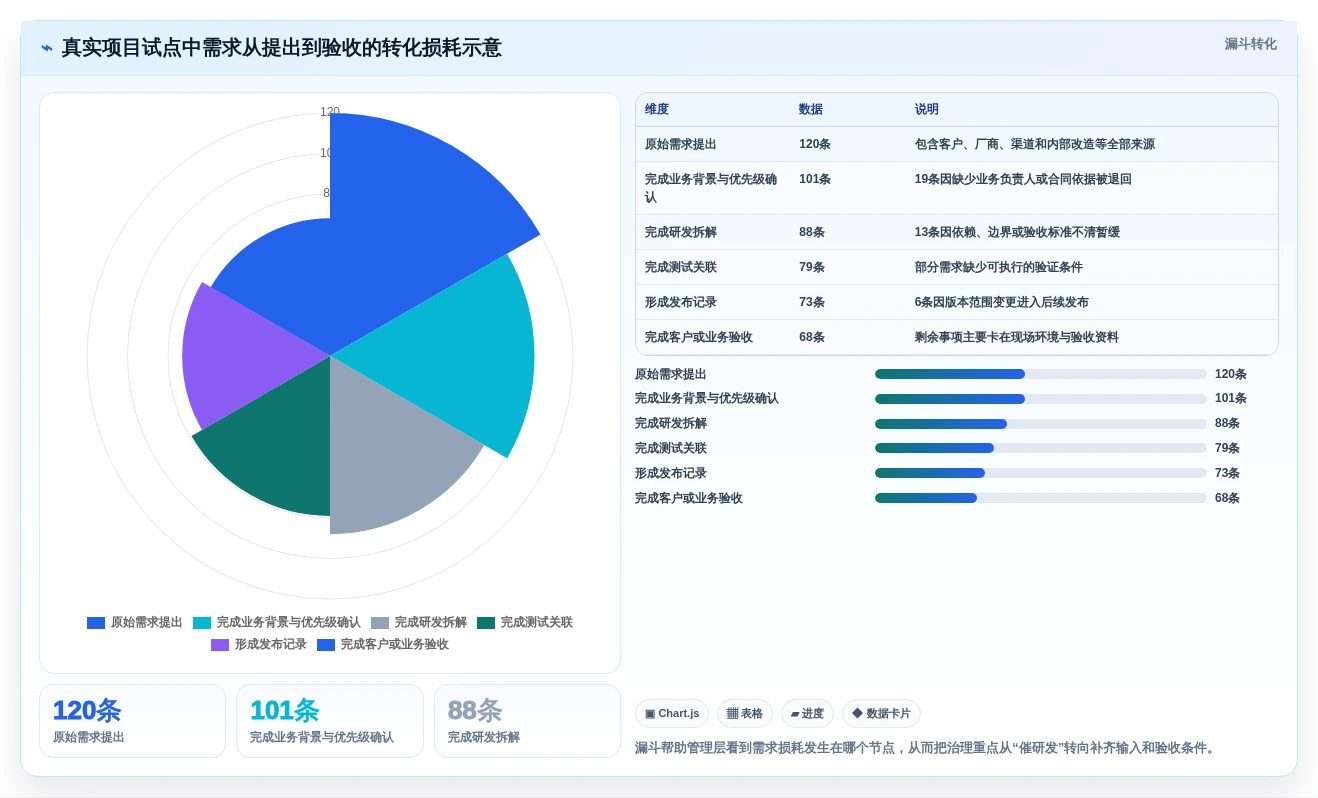
Task: Open the 101条 data card
Action: 330,721
